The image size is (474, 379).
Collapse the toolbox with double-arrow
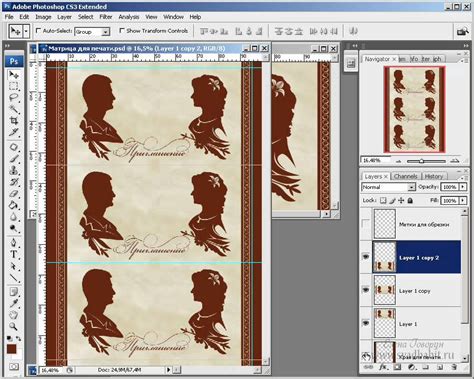(x=7, y=46)
